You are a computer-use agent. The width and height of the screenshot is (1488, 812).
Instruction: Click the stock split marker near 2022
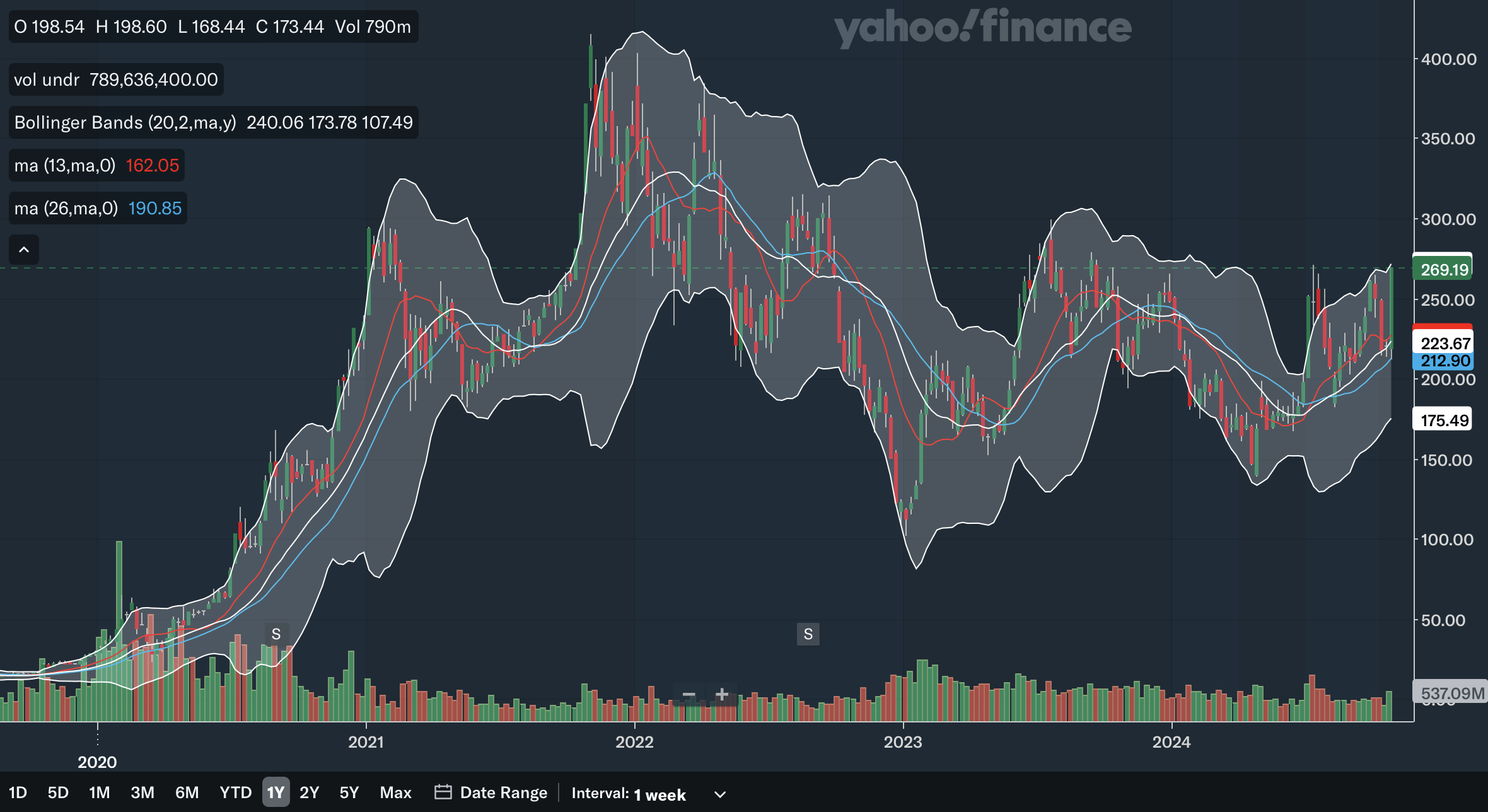[808, 634]
